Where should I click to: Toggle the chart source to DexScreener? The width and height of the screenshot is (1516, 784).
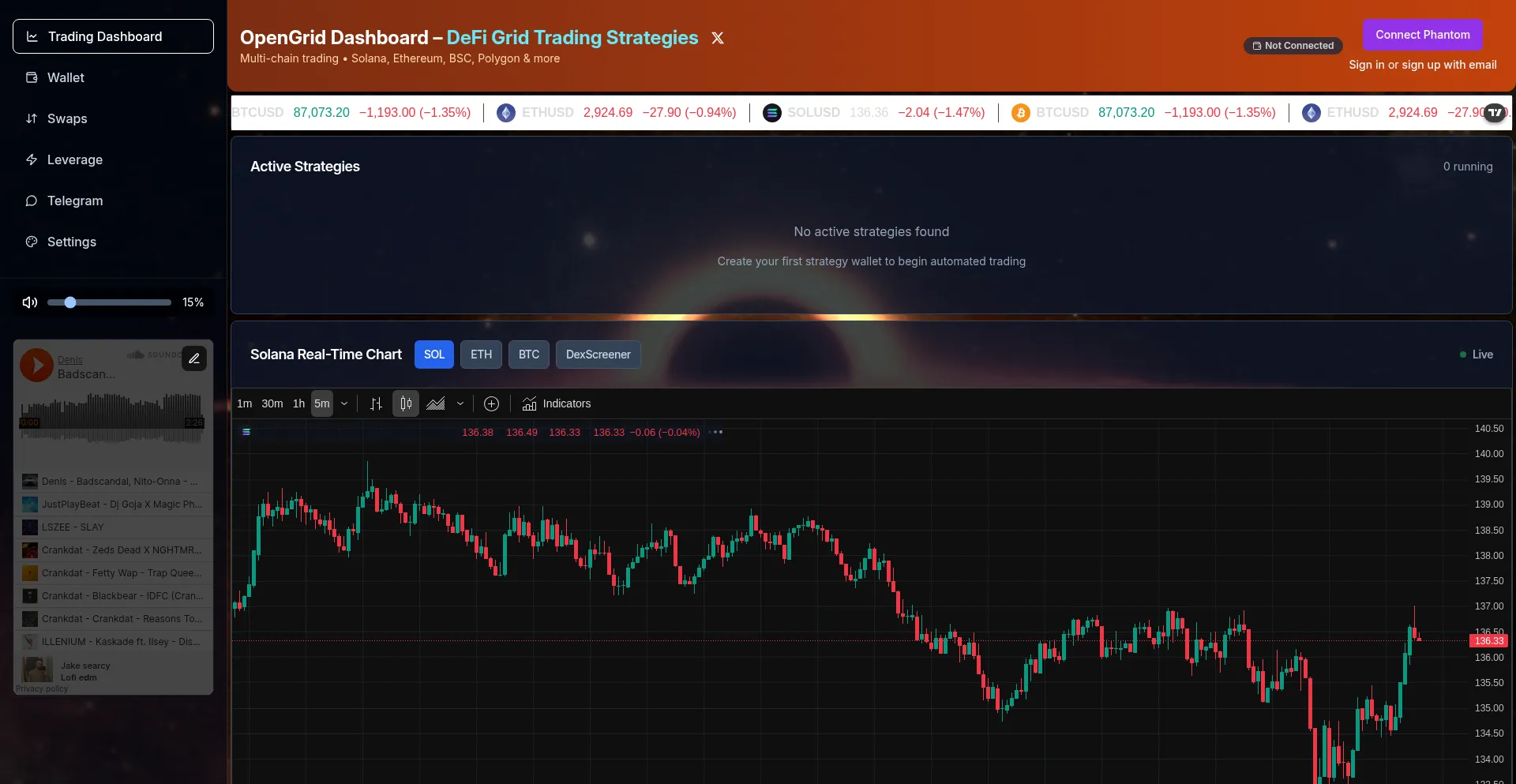click(x=598, y=354)
